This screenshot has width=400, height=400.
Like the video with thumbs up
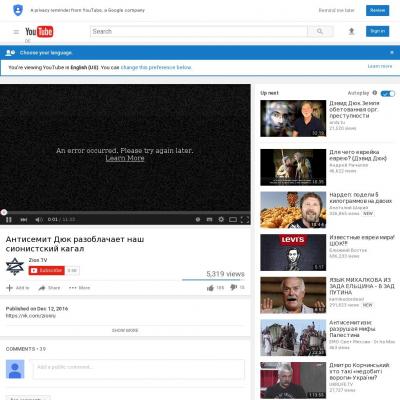210,287
